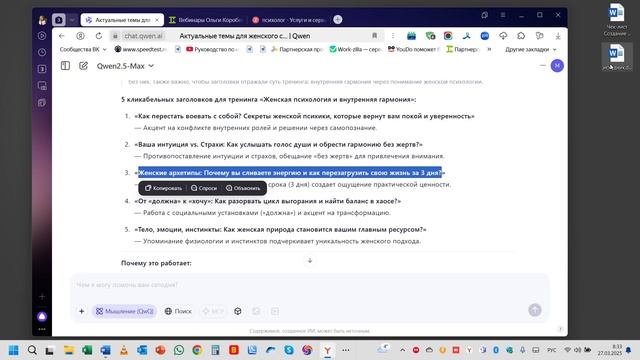Click the question mark help button
The height and width of the screenshot is (360, 640).
[x=560, y=329]
